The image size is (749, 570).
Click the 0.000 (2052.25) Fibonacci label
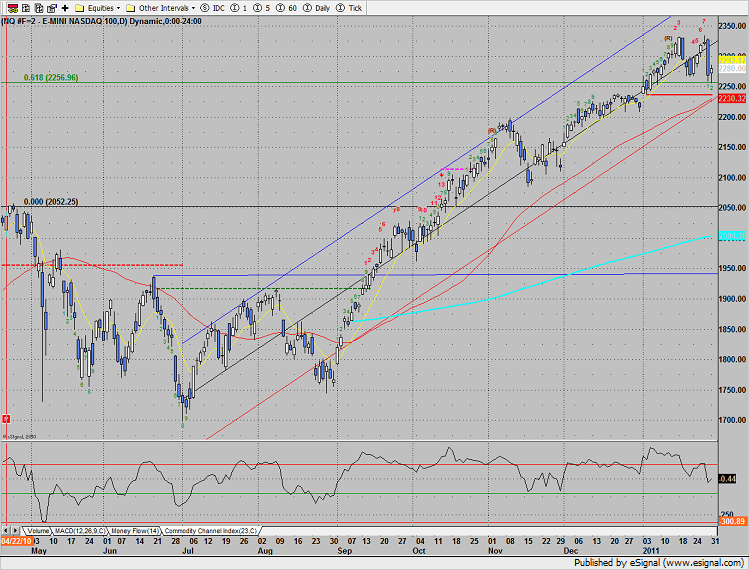pos(51,202)
